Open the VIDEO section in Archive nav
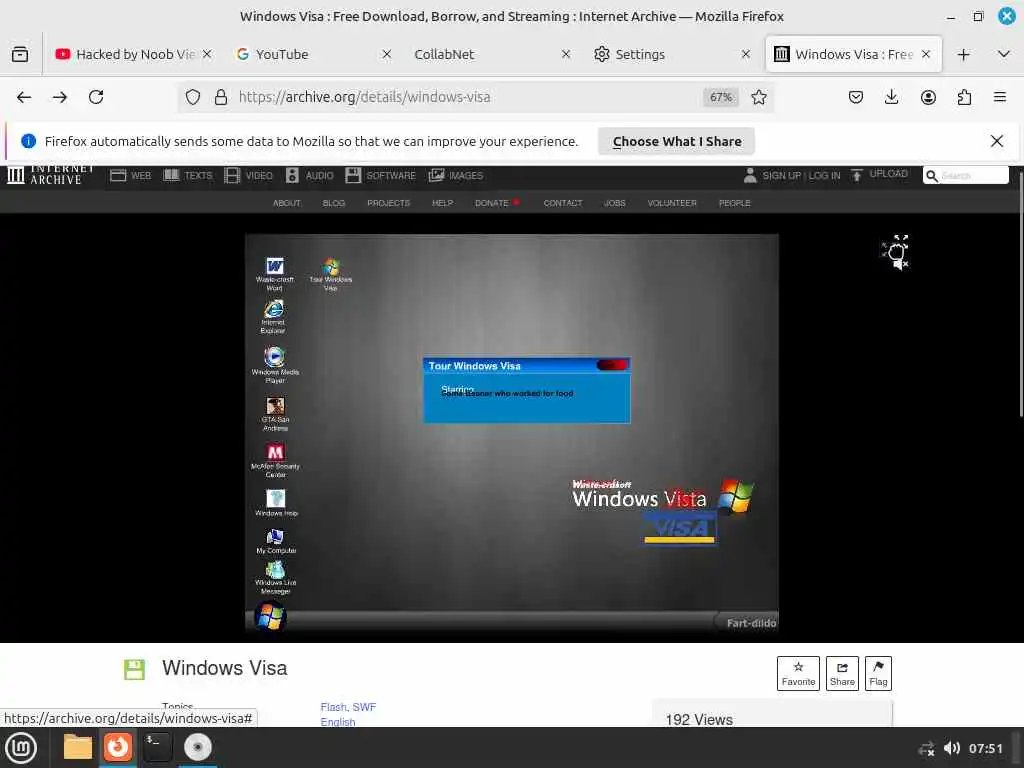The image size is (1024, 768). pos(249,176)
